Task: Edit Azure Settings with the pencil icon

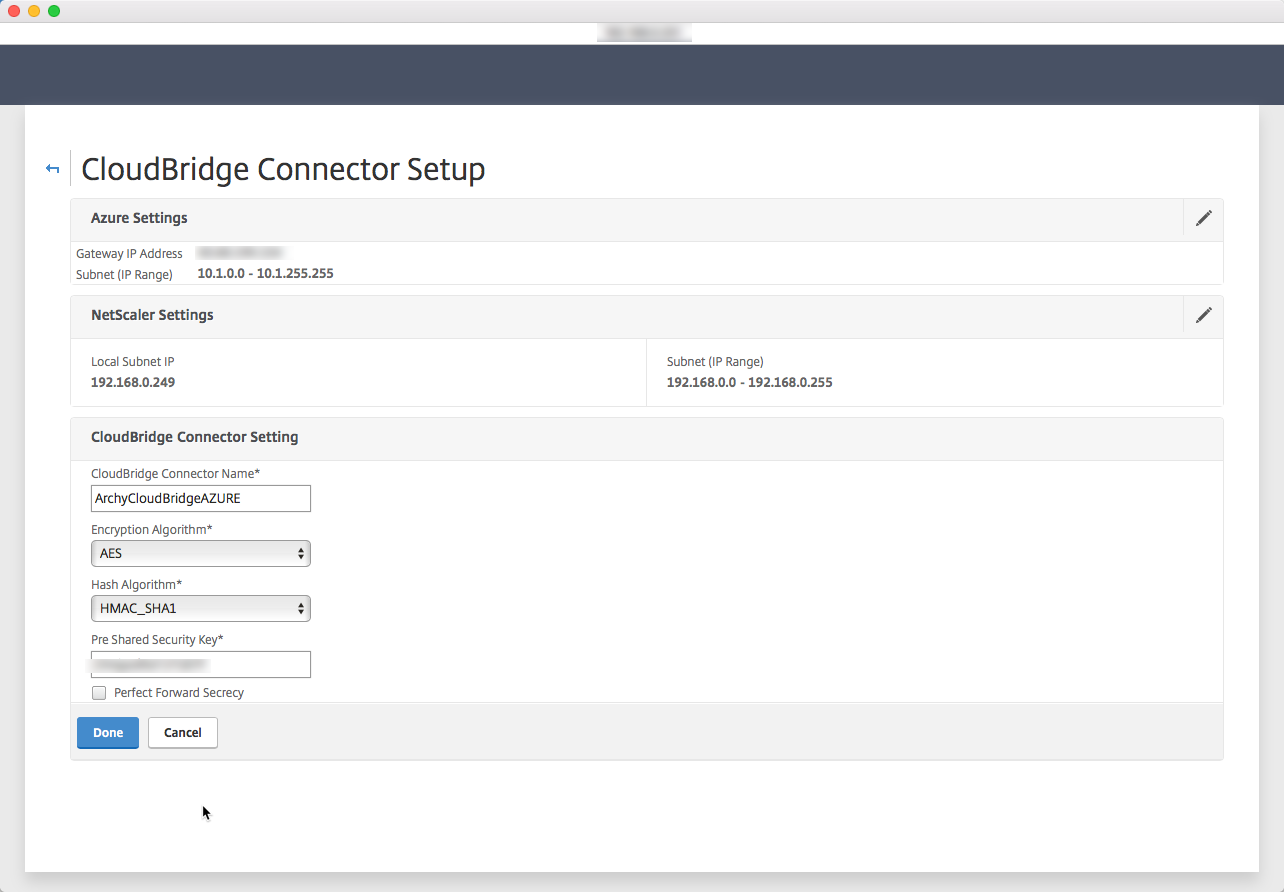Action: tap(1203, 218)
